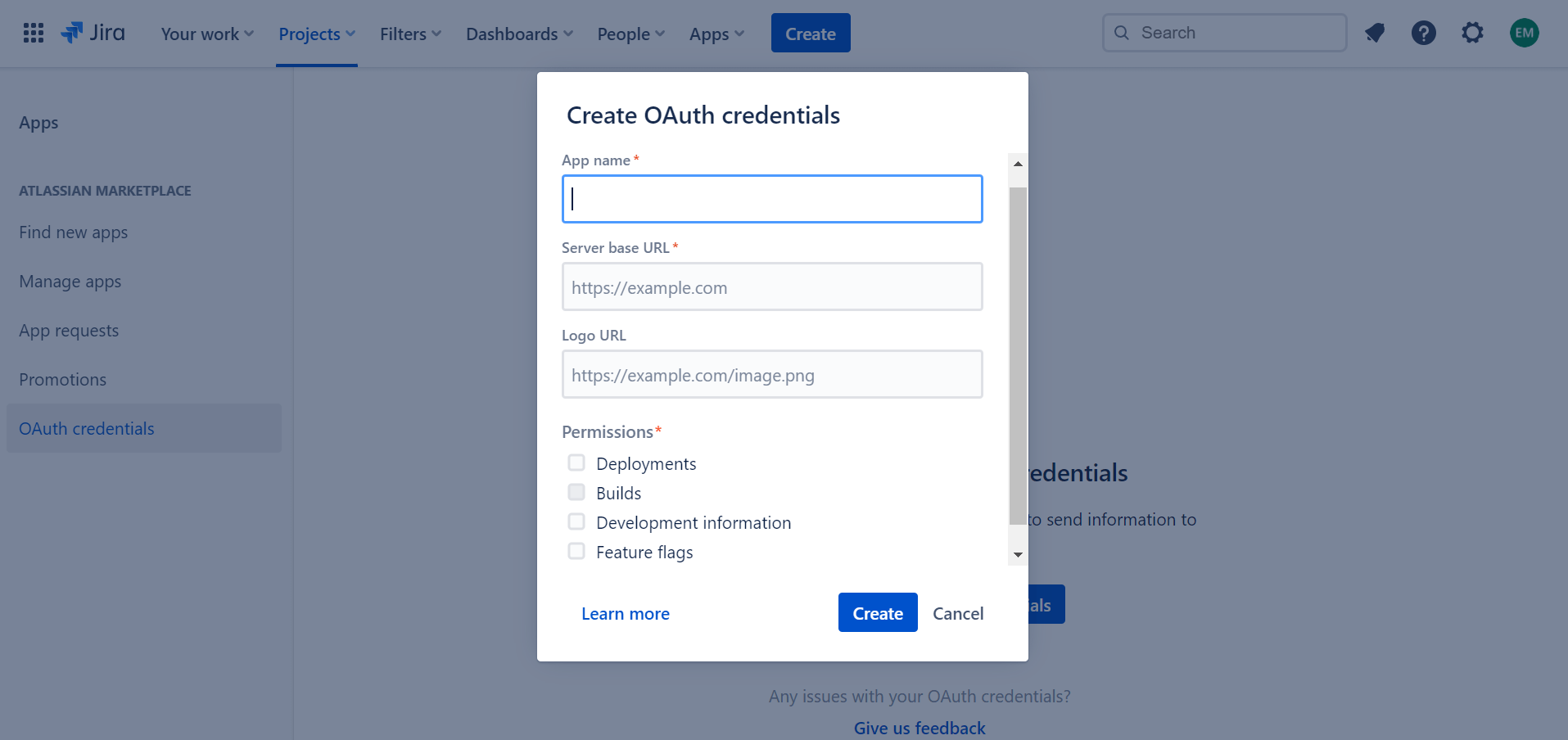
Task: Cancel the OAuth credentials dialog
Action: (958, 613)
